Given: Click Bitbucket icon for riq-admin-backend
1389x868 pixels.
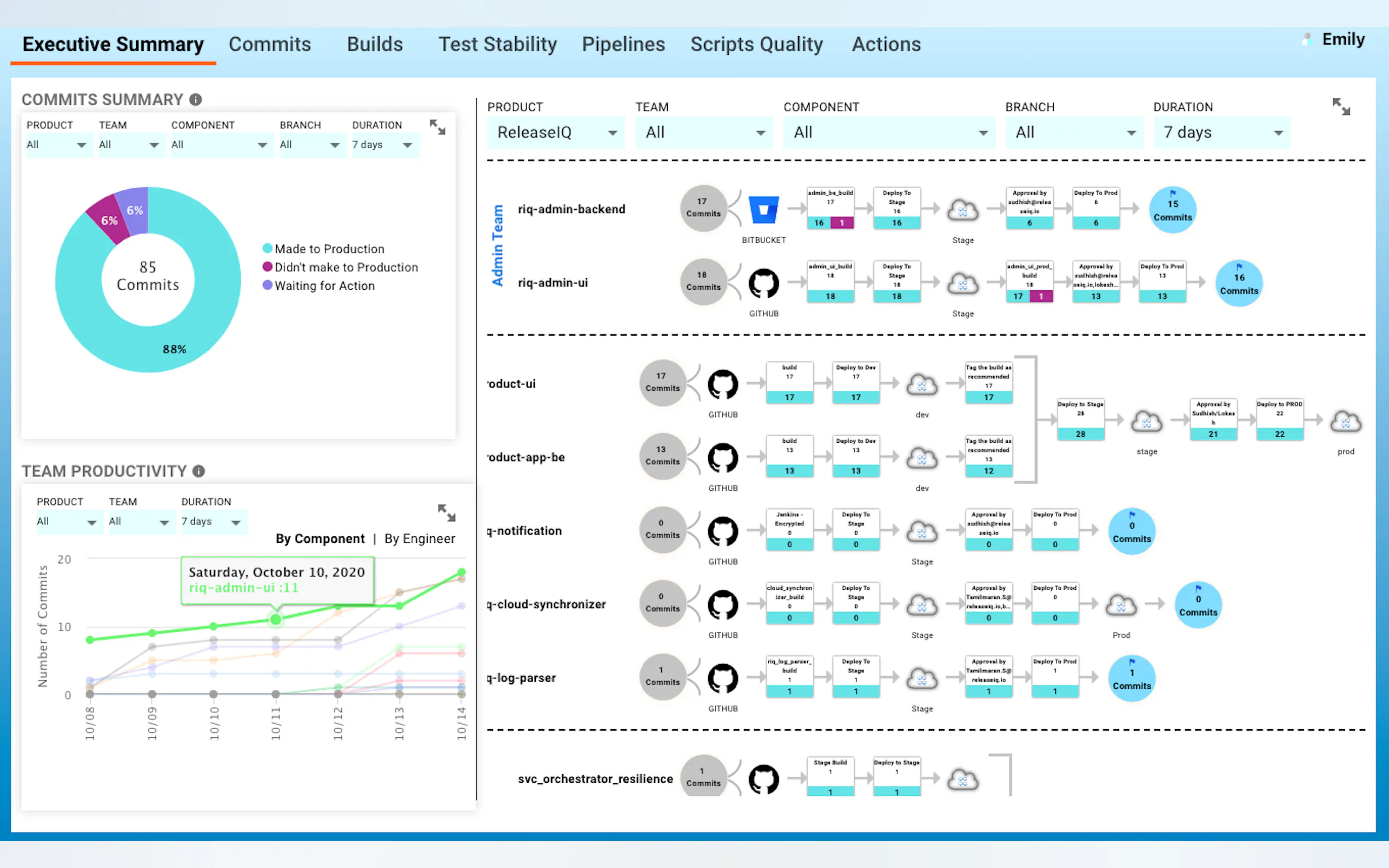Looking at the screenshot, I should click(763, 210).
